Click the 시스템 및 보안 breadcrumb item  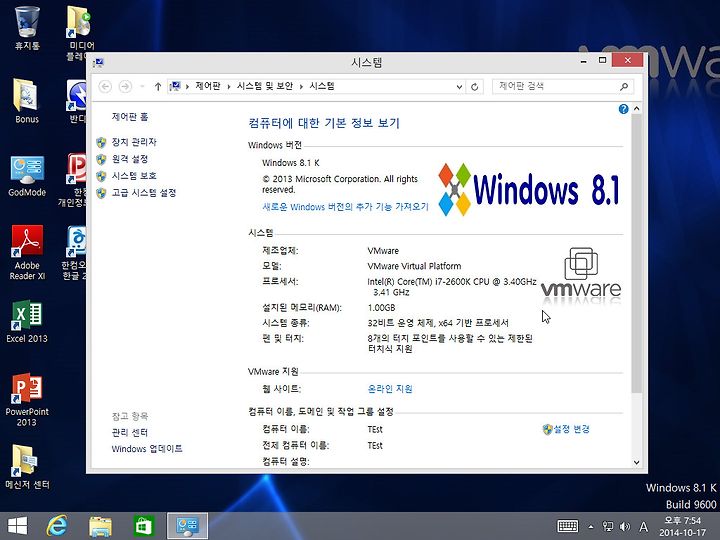265,86
